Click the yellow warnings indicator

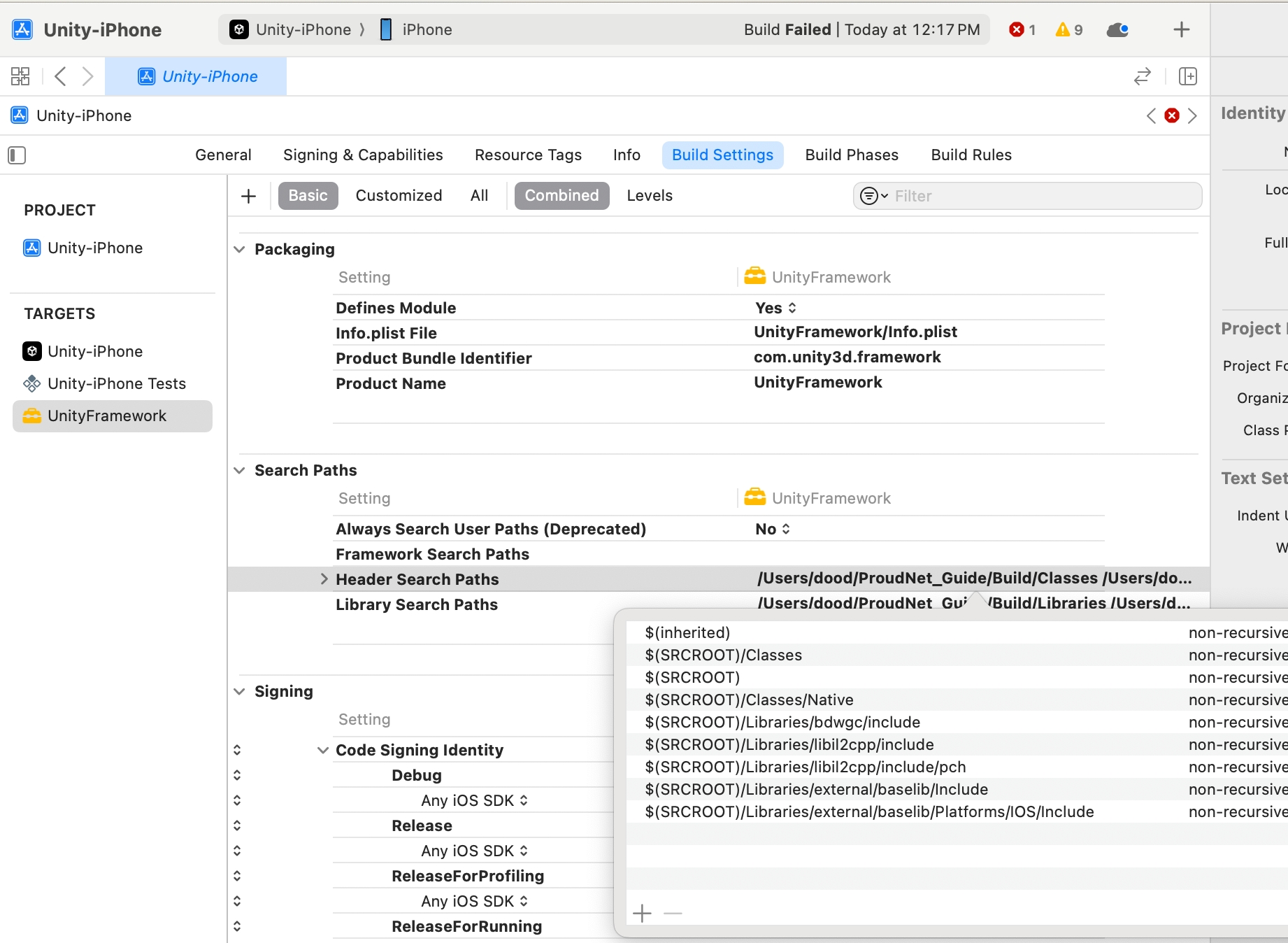[1068, 29]
